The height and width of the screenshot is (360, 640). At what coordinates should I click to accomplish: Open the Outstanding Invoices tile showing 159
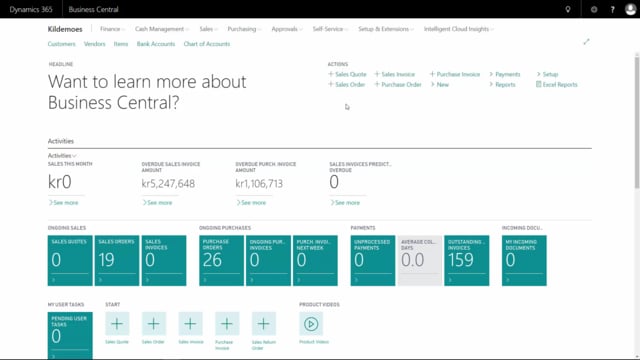click(467, 260)
